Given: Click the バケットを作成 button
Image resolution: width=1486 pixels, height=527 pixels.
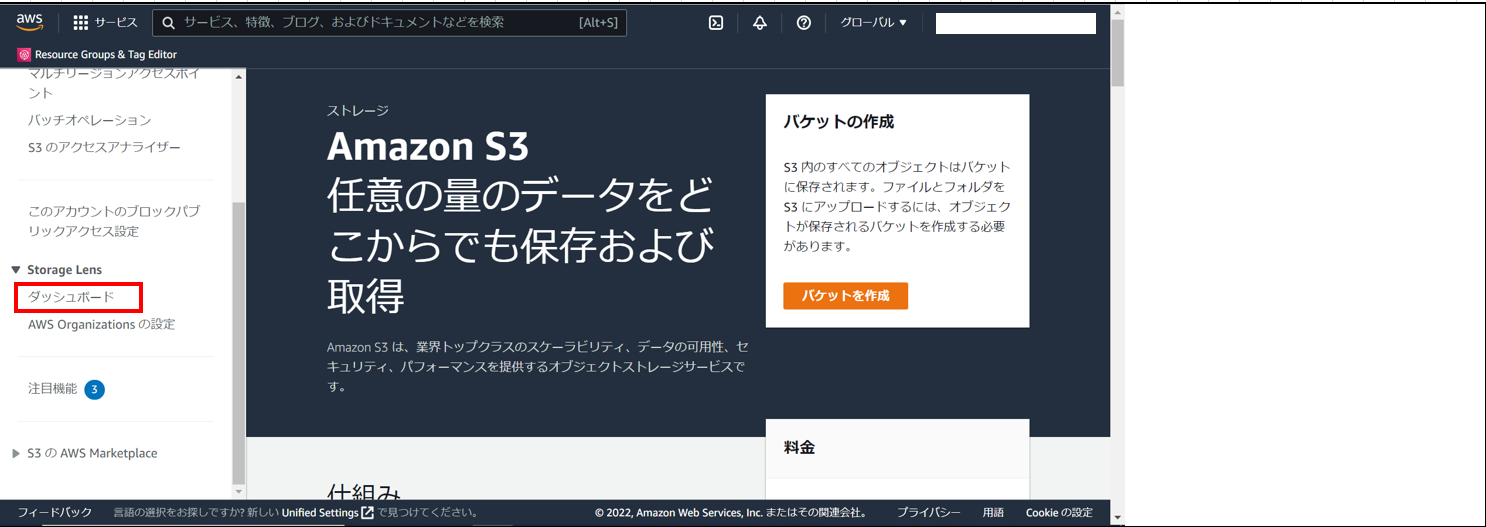Looking at the screenshot, I should click(845, 295).
